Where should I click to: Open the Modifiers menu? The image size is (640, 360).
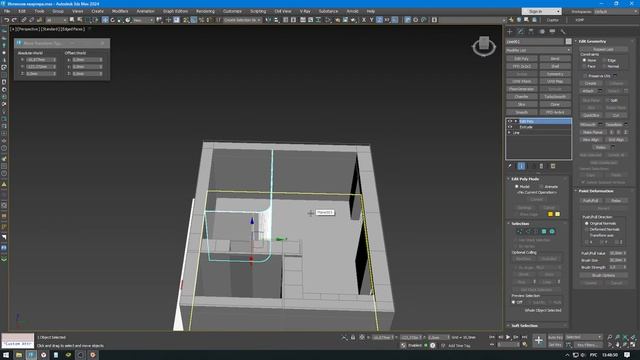click(x=120, y=11)
